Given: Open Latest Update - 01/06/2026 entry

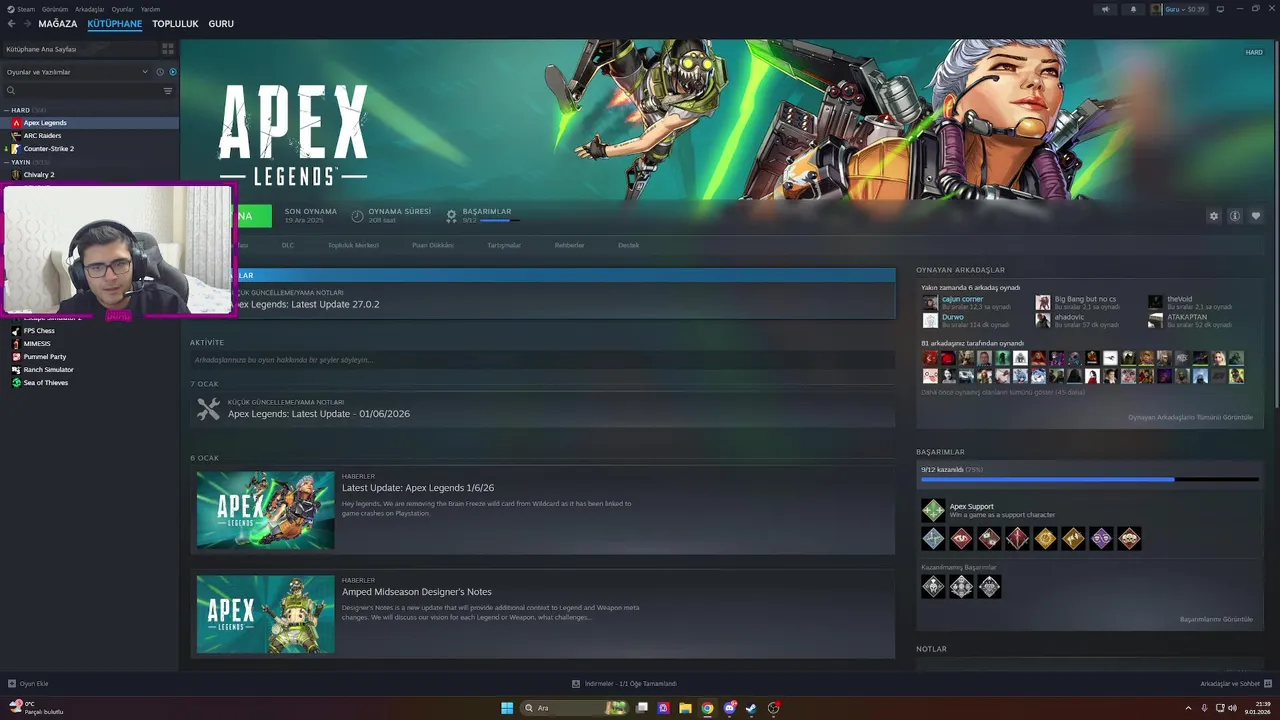Looking at the screenshot, I should coord(542,409).
